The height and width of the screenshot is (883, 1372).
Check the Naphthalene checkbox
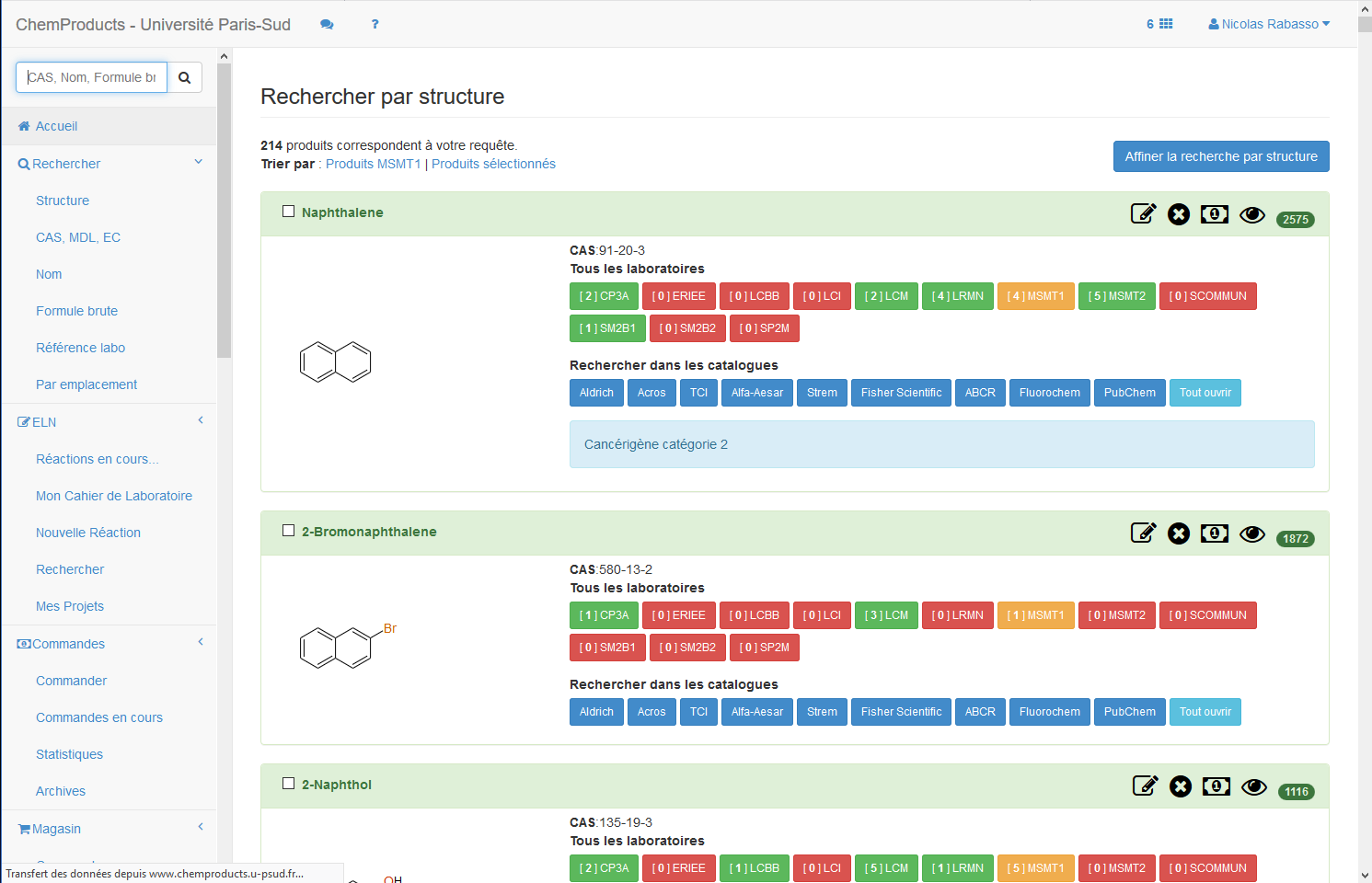[x=288, y=212]
